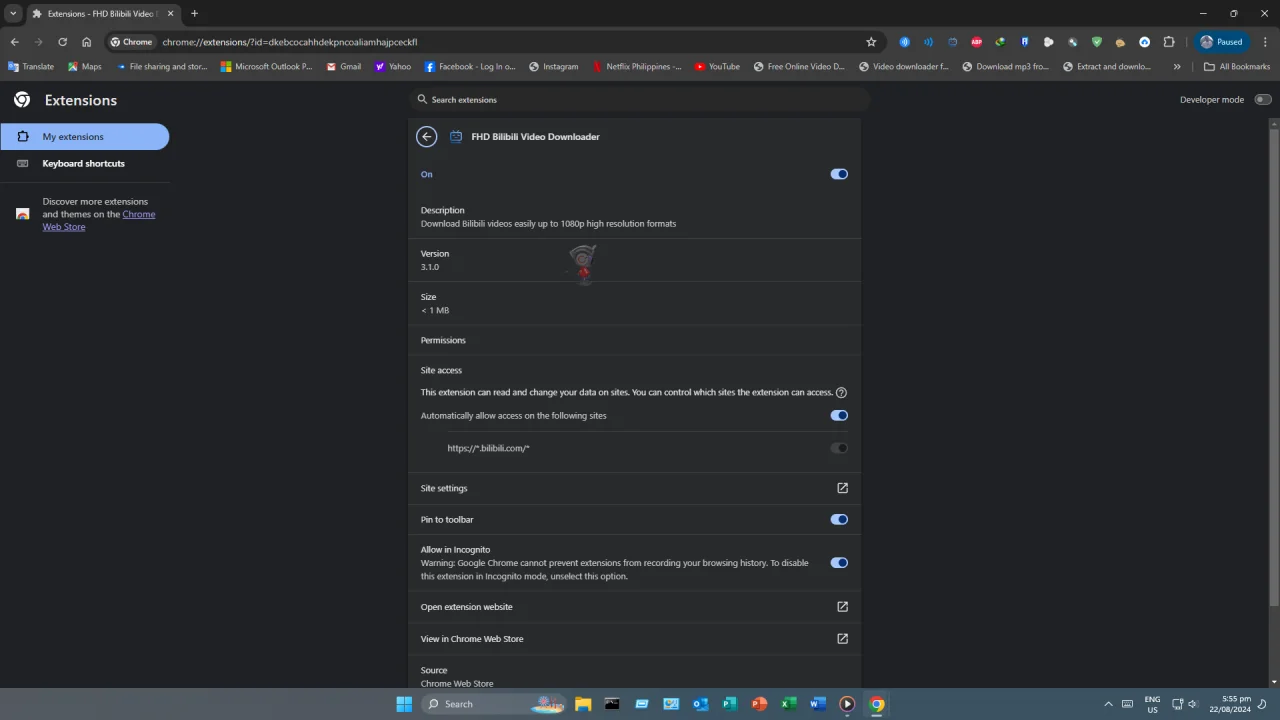The width and height of the screenshot is (1280, 720).
Task: Open the Extensions puzzle piece menu
Action: (x=1169, y=42)
